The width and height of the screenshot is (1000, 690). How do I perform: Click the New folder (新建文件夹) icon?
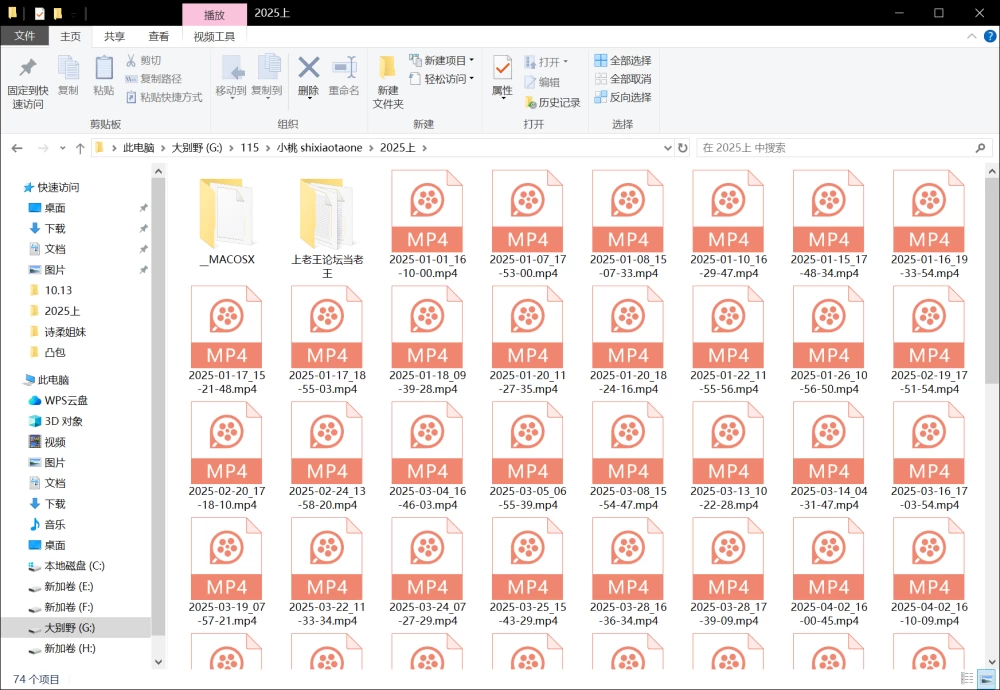pos(388,82)
